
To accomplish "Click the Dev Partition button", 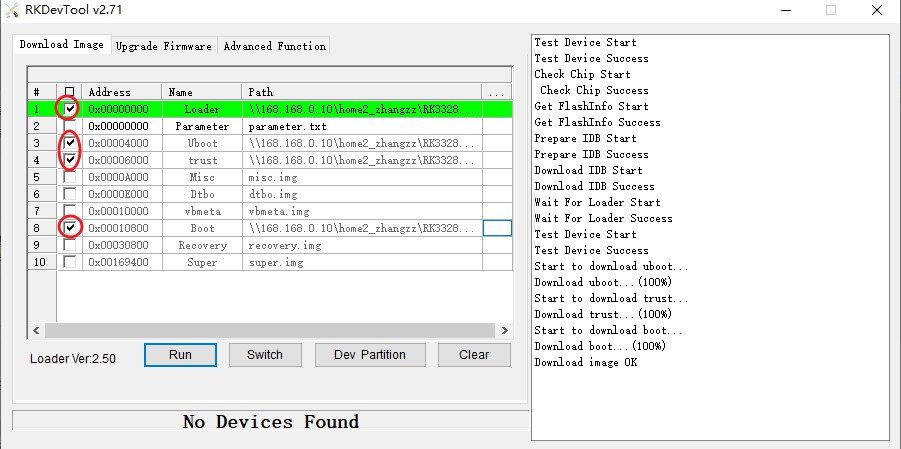I will [x=370, y=355].
